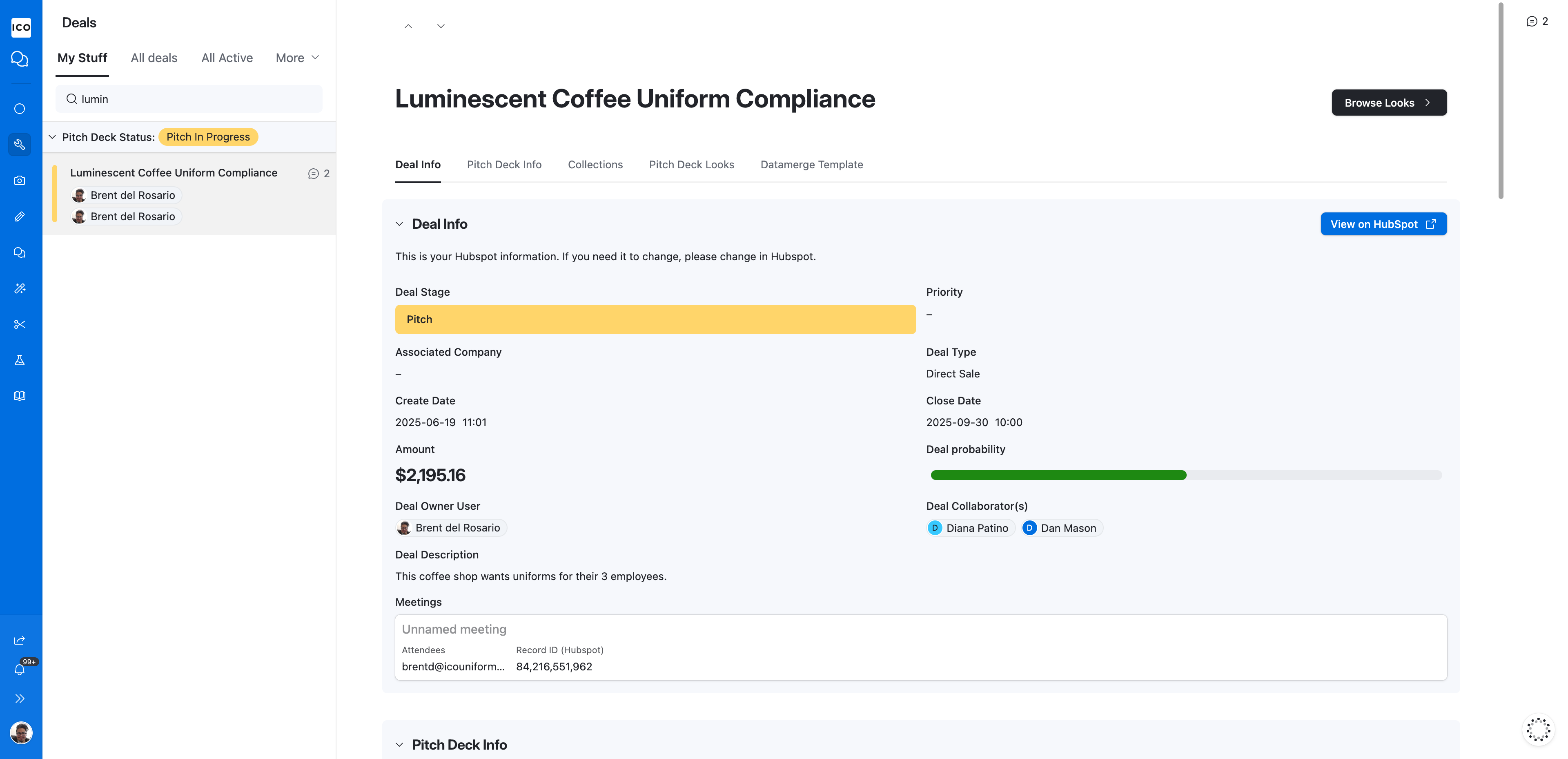Switch to the All Active tab
The image size is (1568, 759).
[x=227, y=58]
